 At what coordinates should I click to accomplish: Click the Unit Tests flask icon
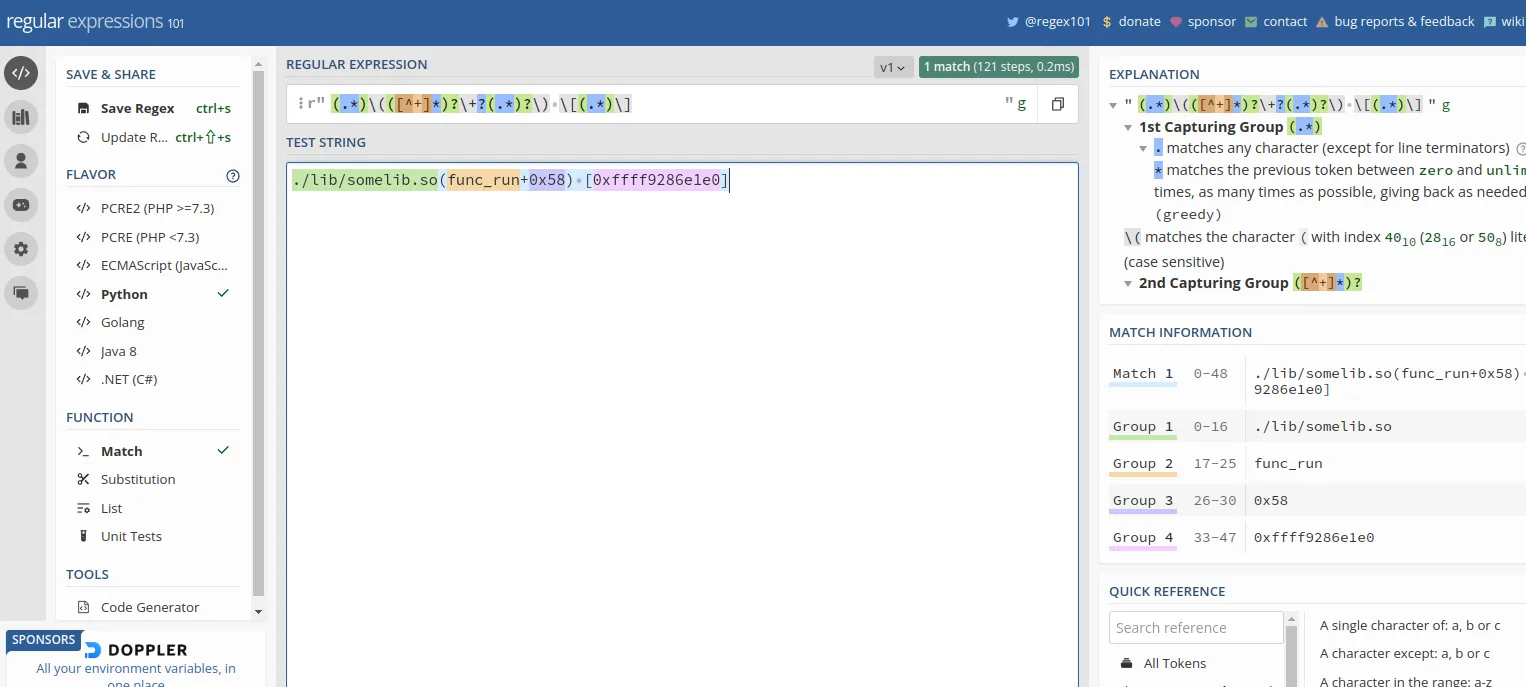click(83, 536)
